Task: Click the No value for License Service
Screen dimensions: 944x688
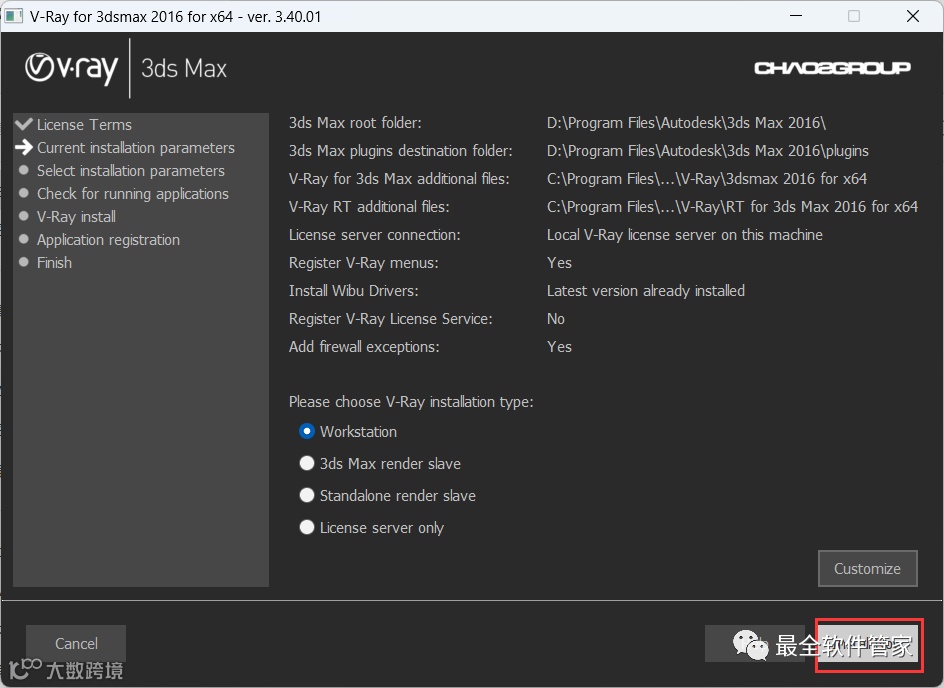Action: tap(556, 319)
